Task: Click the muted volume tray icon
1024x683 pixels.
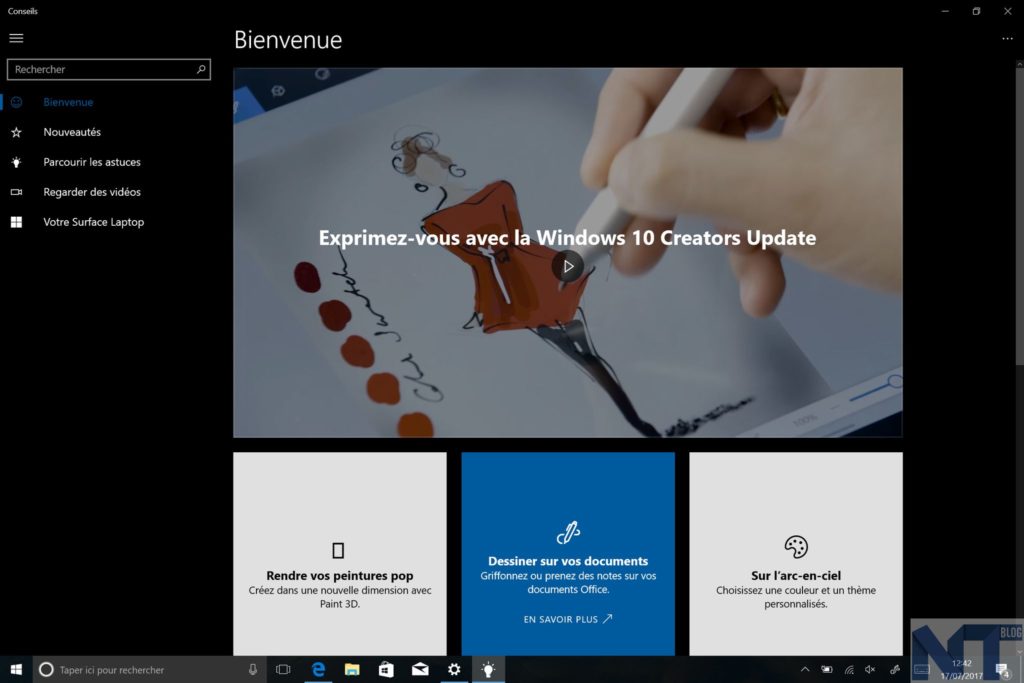Action: tap(870, 669)
